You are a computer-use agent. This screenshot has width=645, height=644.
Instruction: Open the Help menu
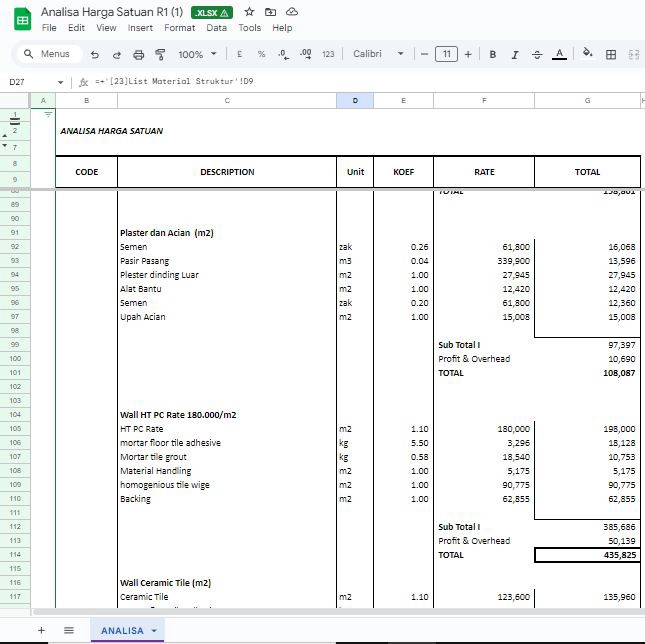(282, 28)
